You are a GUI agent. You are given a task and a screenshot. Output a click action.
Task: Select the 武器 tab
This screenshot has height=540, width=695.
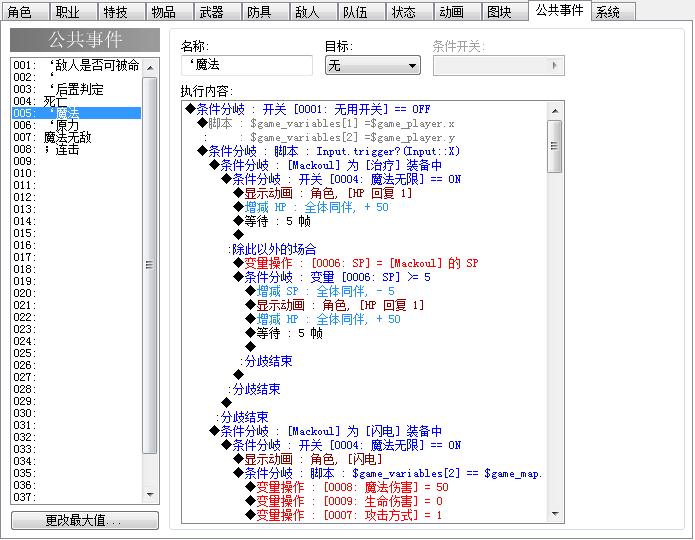[x=217, y=12]
